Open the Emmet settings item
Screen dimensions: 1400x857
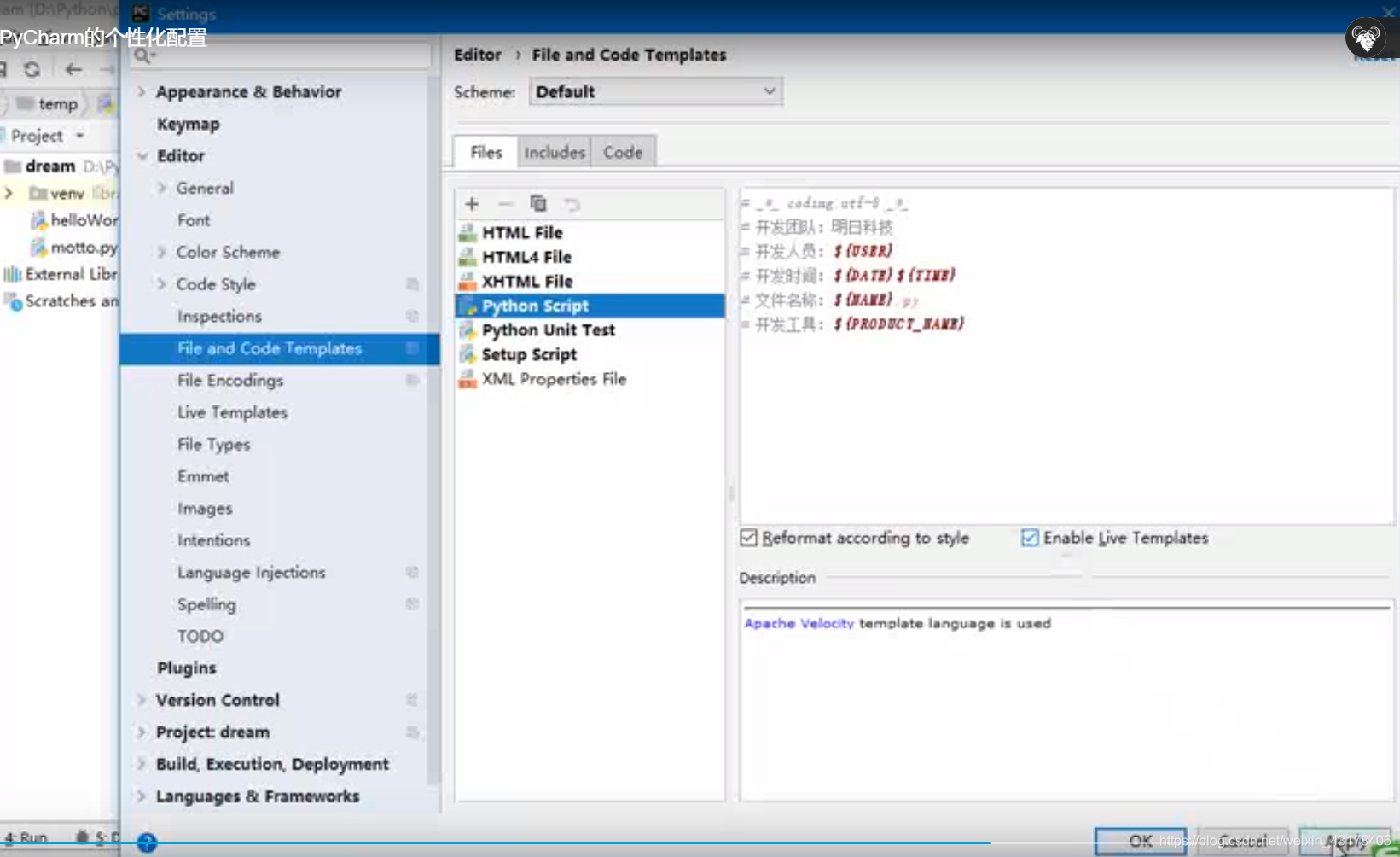point(203,476)
